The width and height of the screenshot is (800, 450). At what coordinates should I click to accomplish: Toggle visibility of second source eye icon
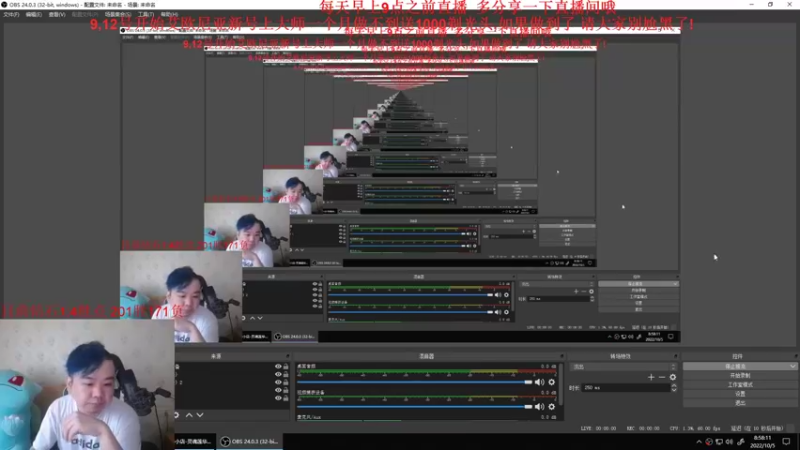278,374
